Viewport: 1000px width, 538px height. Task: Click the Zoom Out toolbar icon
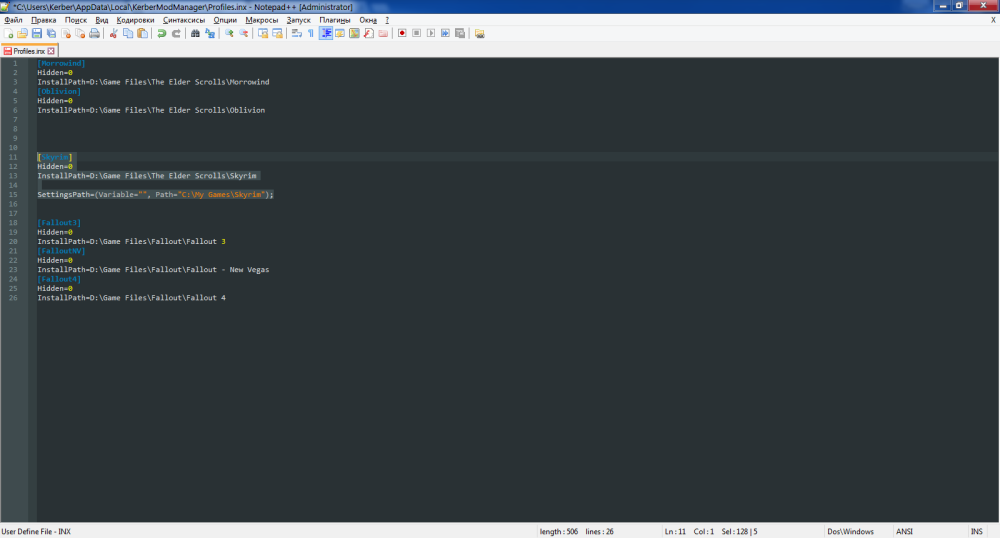[244, 33]
